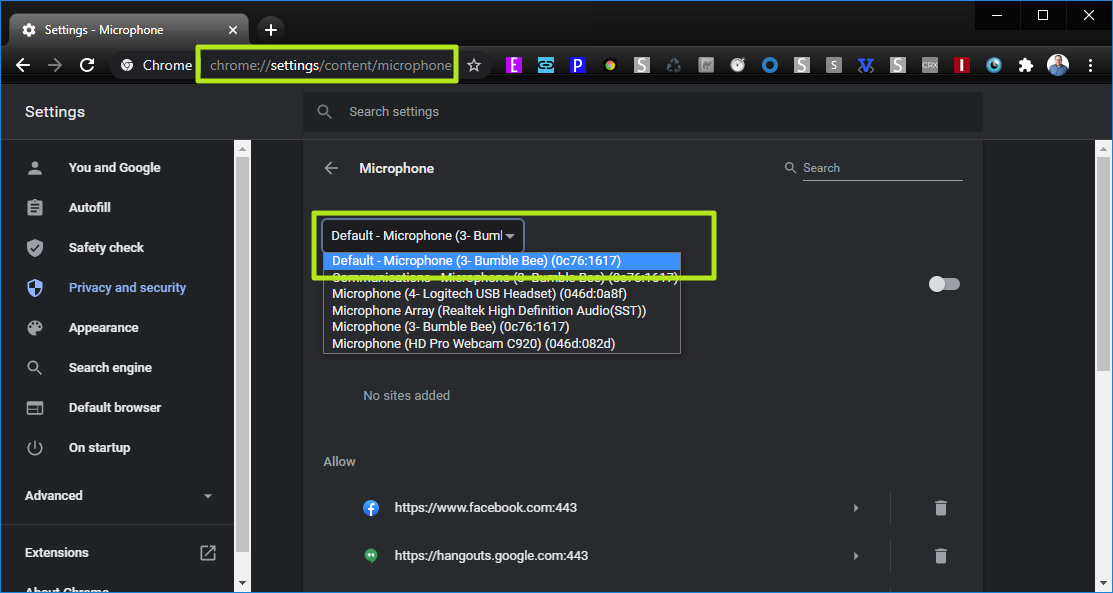Click the Settings heading
1113x593 pixels.
(55, 111)
